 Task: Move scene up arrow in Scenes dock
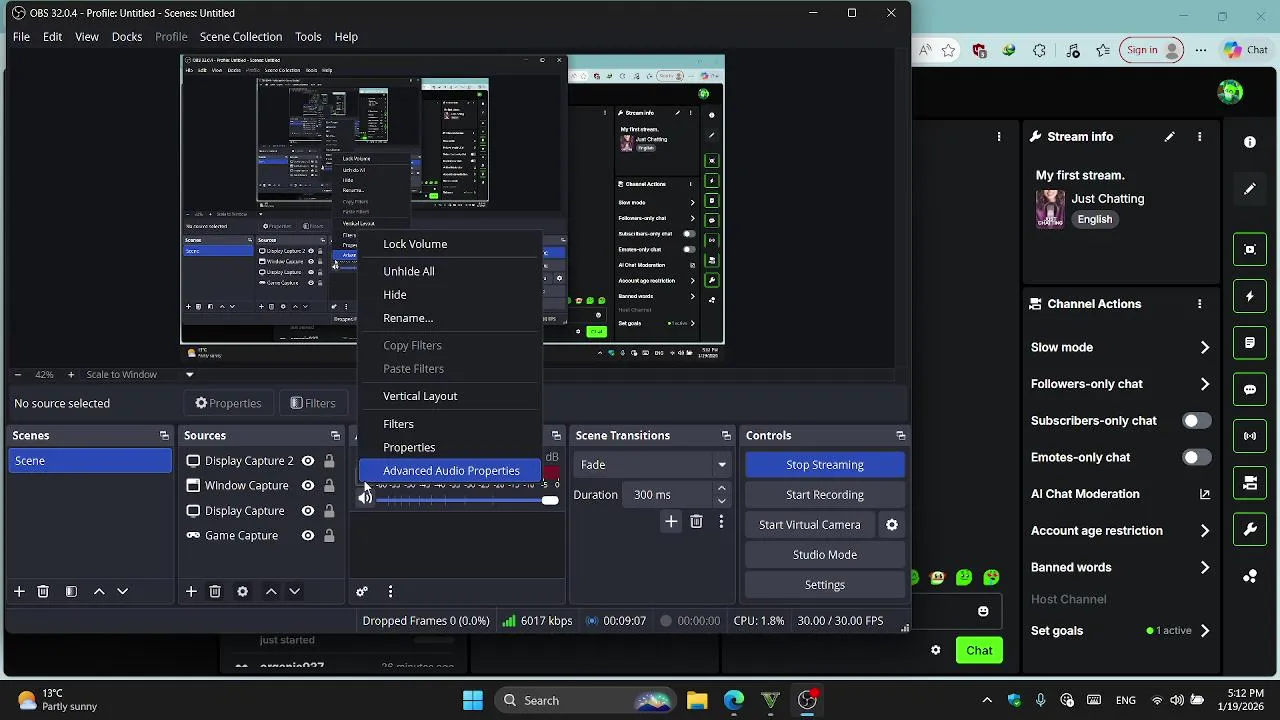click(x=99, y=591)
